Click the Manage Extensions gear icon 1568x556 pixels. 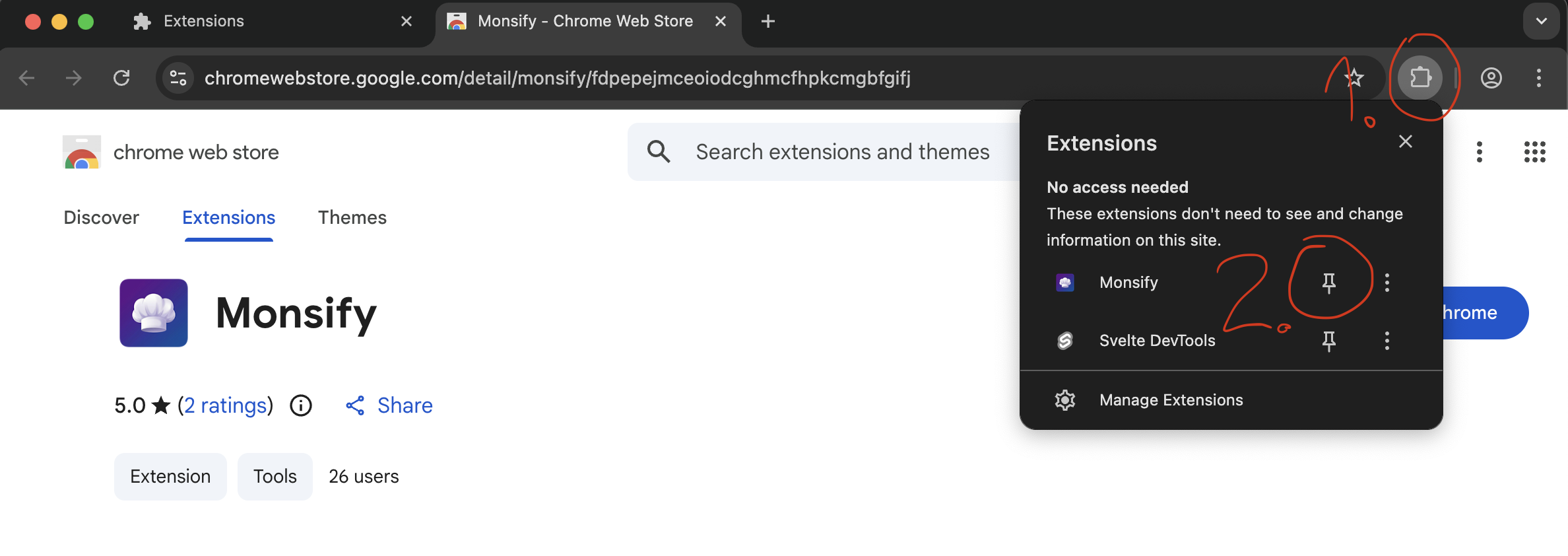click(1065, 400)
